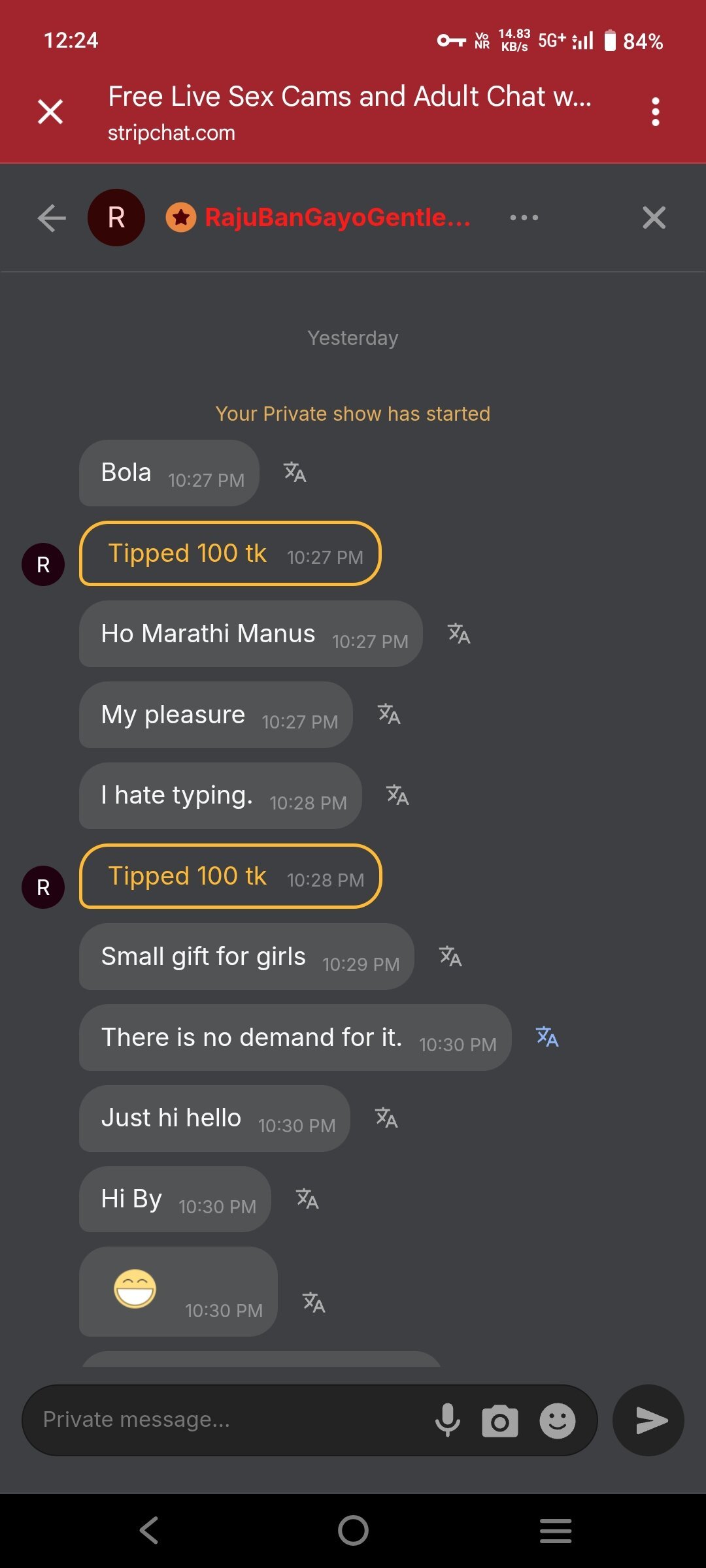The height and width of the screenshot is (1568, 706).
Task: Close the private chat panel
Action: [x=654, y=218]
